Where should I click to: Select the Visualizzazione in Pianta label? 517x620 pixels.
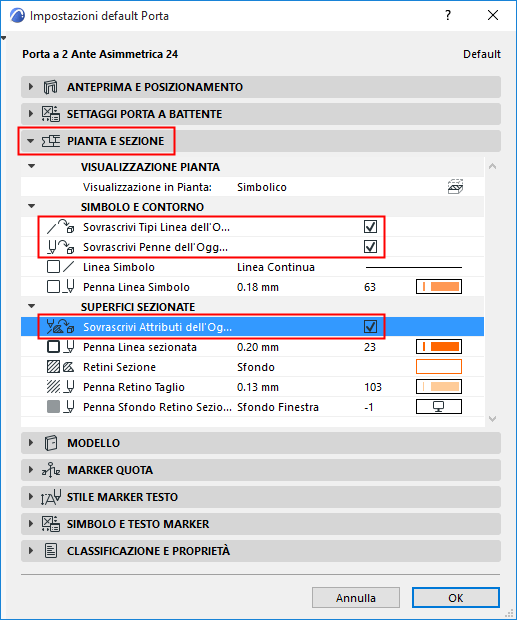pos(147,187)
